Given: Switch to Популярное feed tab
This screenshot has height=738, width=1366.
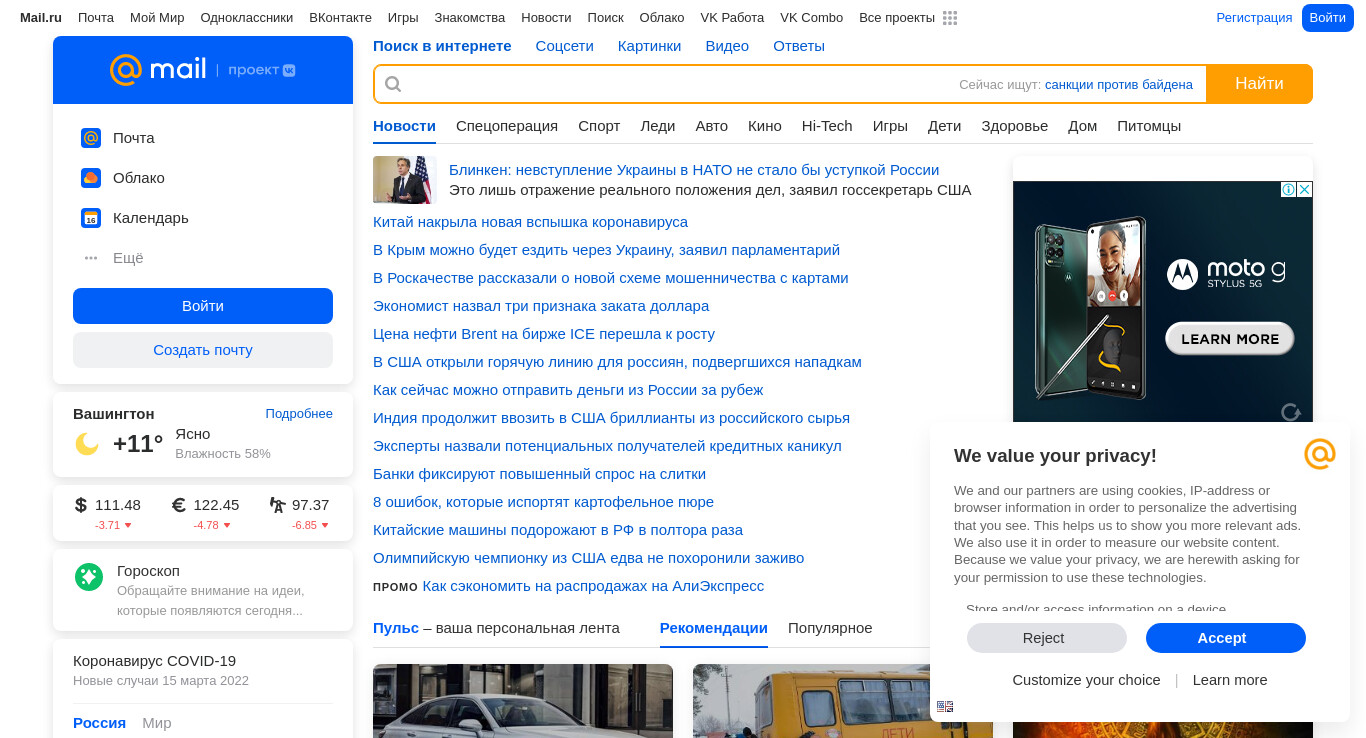Looking at the screenshot, I should 830,628.
